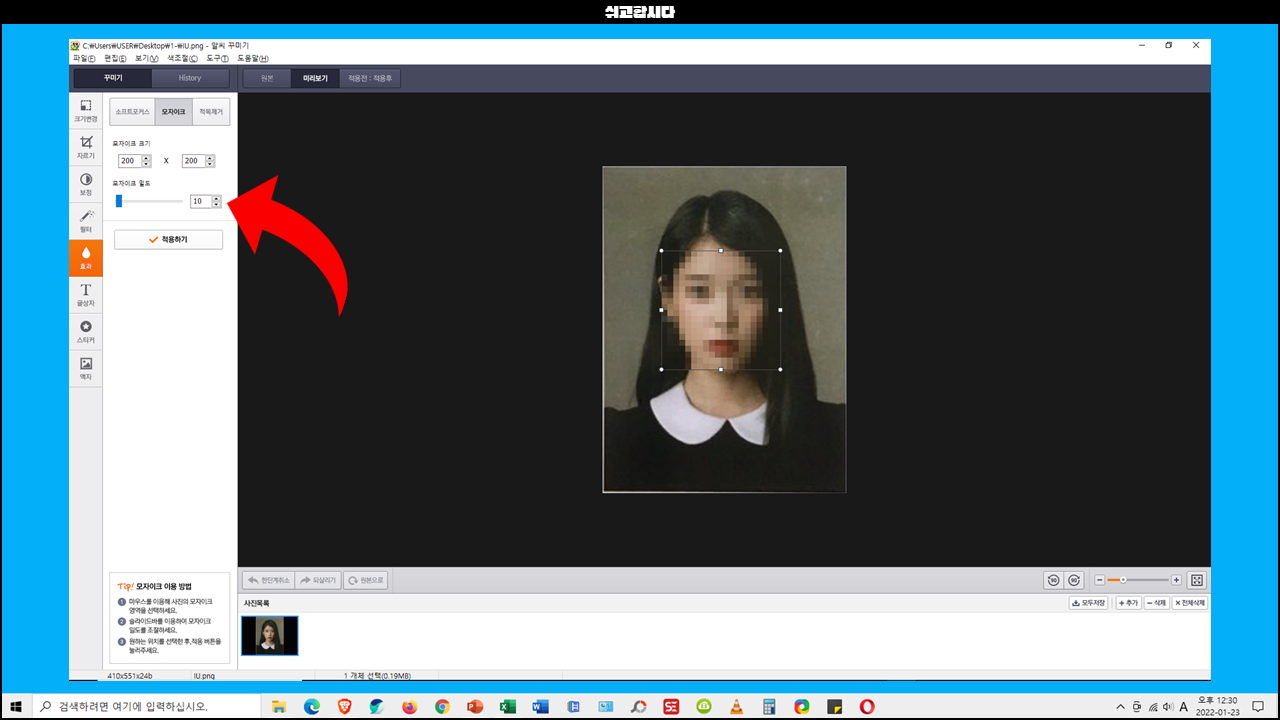
Task: Open Google Chrome from taskbar
Action: tap(442, 706)
